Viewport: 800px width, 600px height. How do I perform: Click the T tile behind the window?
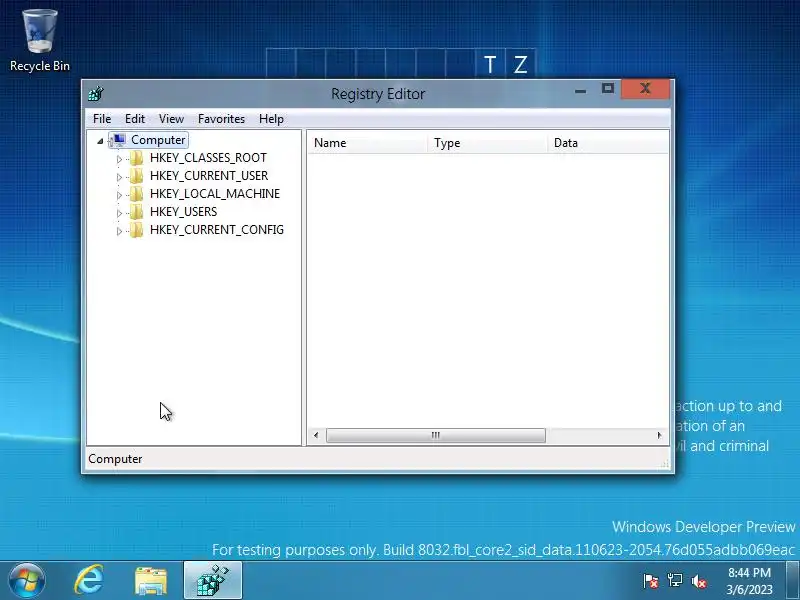click(x=490, y=64)
